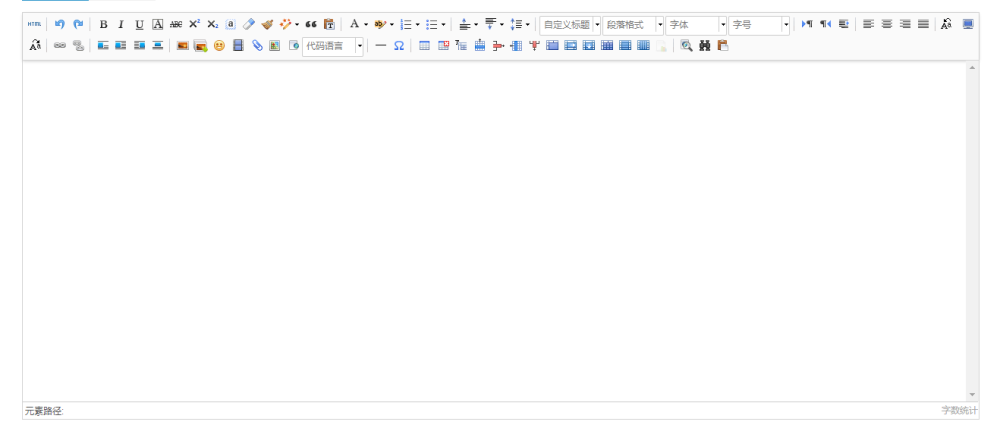Click the 字数统计 status label

click(959, 410)
